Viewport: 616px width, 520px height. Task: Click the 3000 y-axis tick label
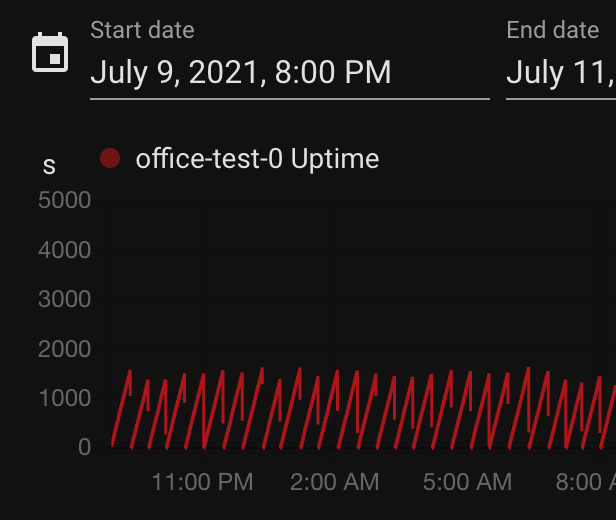(x=64, y=299)
